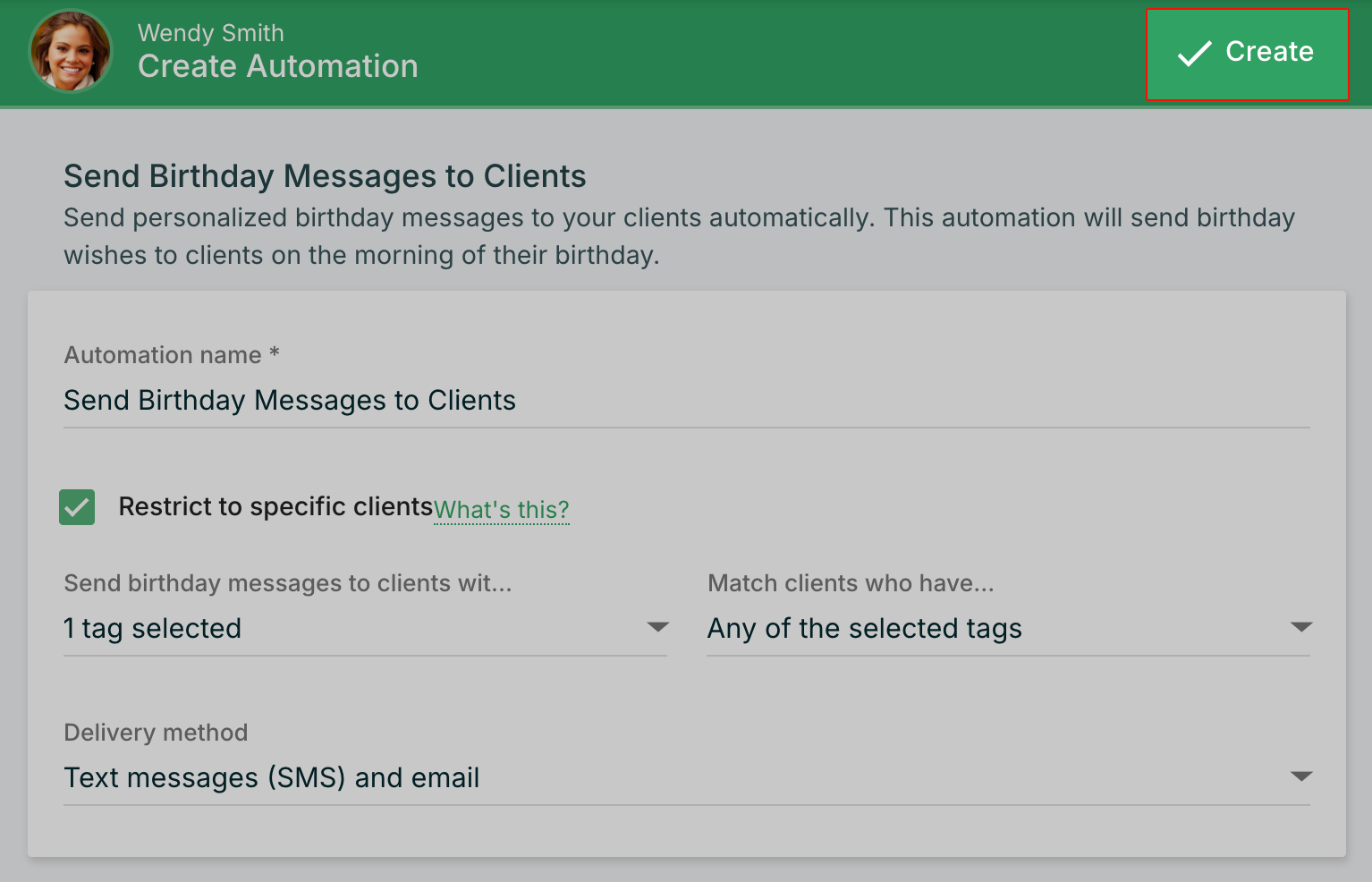This screenshot has height=882, width=1372.
Task: Click the Create button
Action: click(x=1247, y=54)
